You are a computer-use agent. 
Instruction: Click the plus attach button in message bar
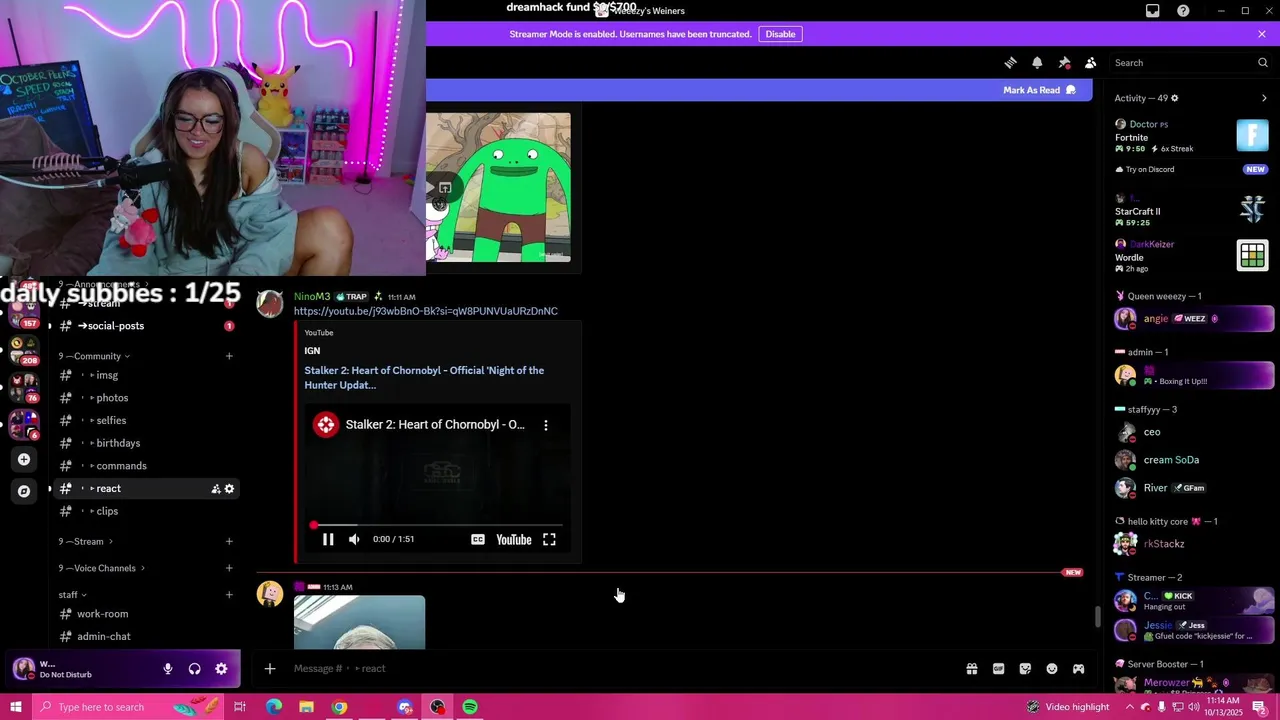point(269,668)
